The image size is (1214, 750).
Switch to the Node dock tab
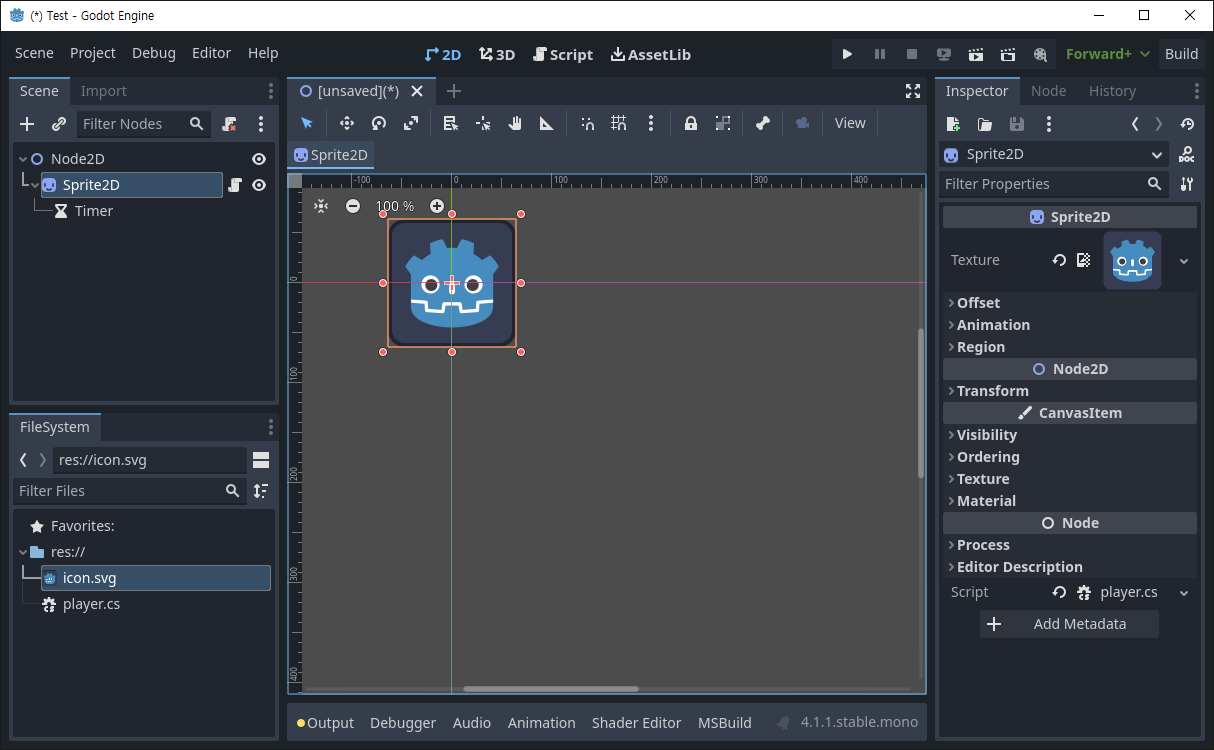(1048, 91)
